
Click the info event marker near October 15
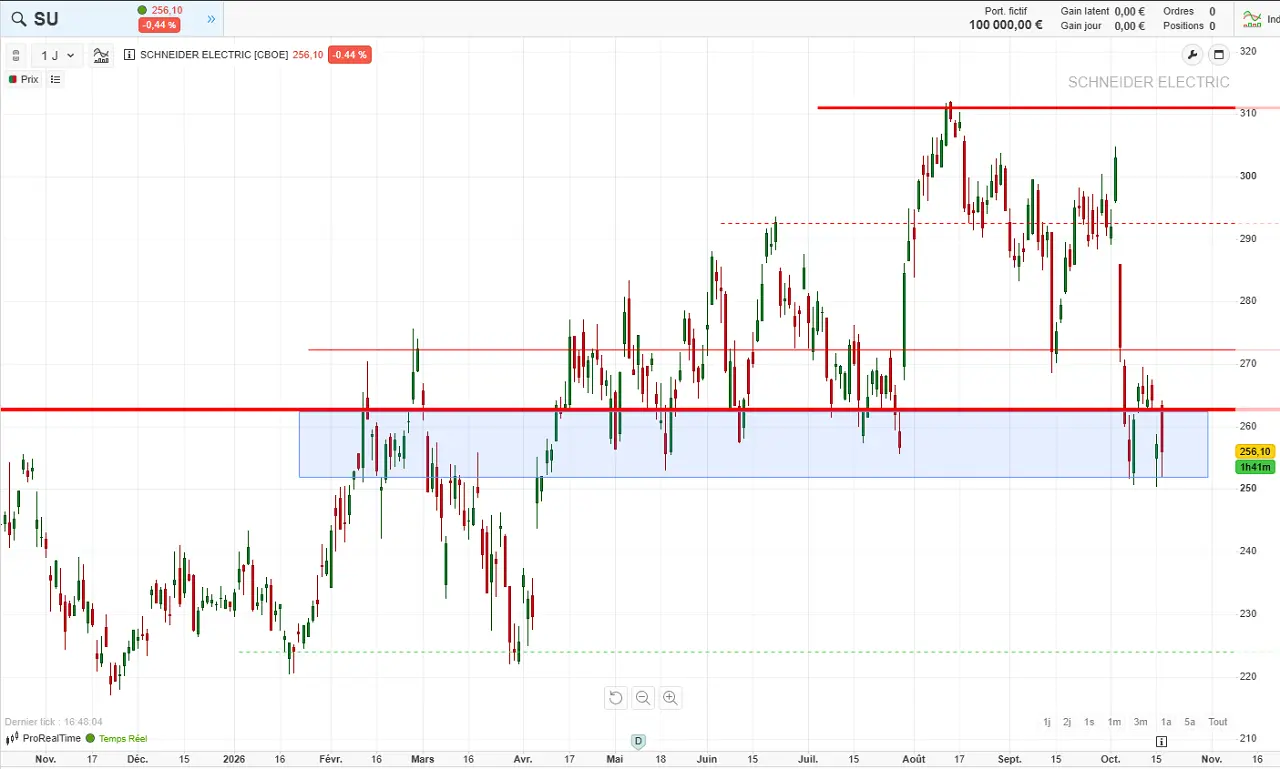click(1161, 741)
